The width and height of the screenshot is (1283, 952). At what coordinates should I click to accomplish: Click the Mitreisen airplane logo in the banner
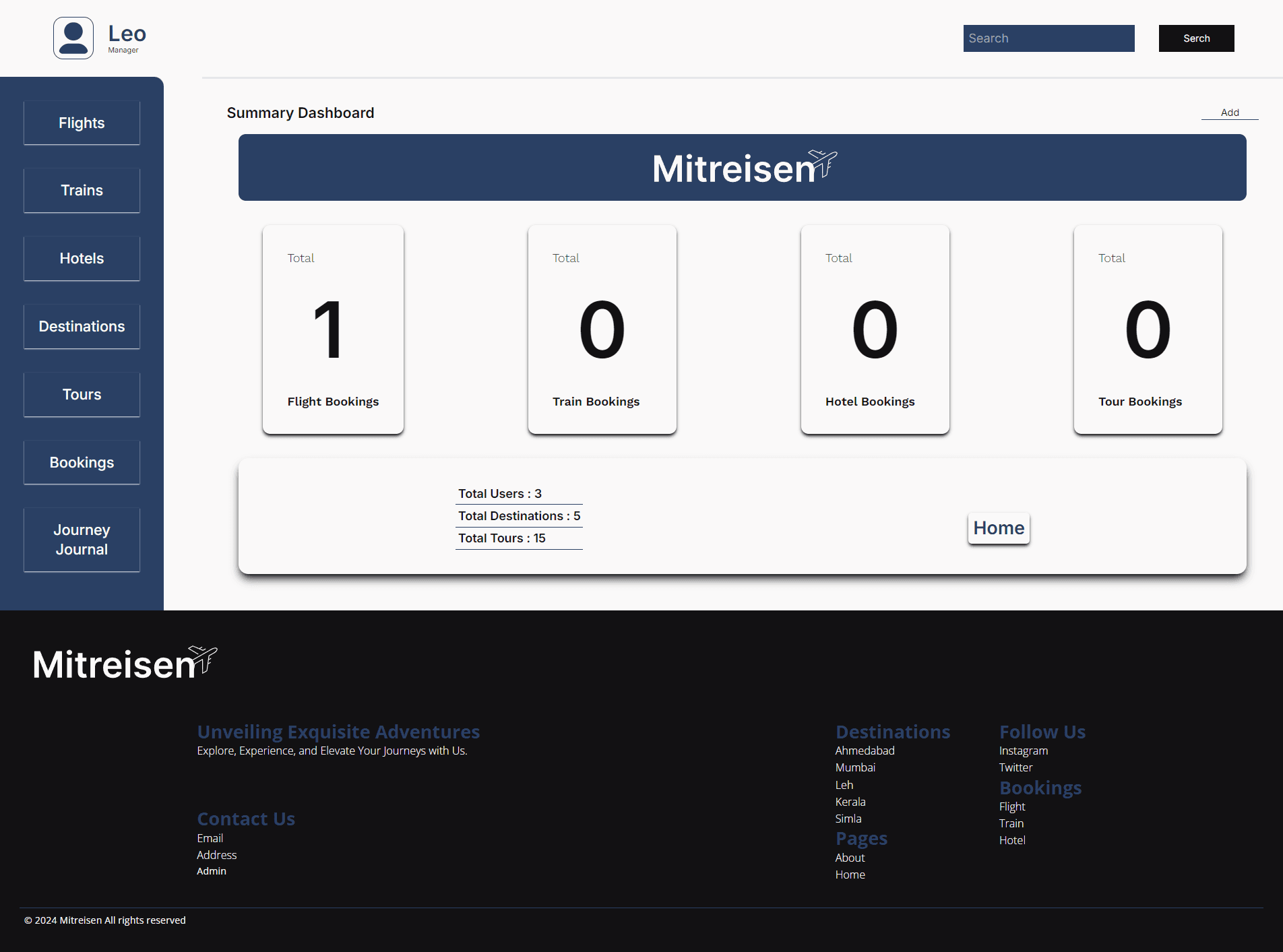click(x=745, y=167)
